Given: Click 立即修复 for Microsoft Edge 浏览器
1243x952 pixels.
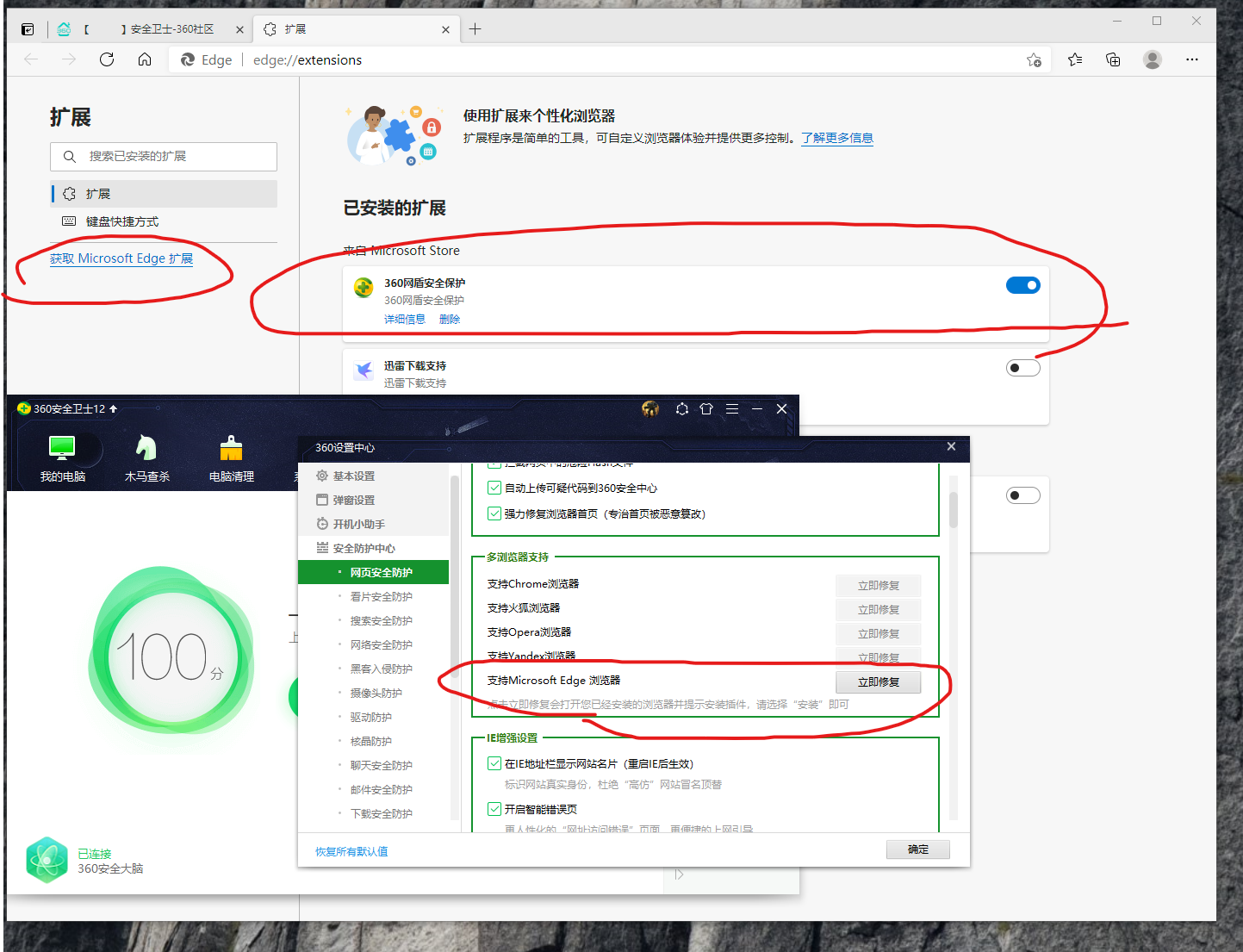Looking at the screenshot, I should pos(878,681).
